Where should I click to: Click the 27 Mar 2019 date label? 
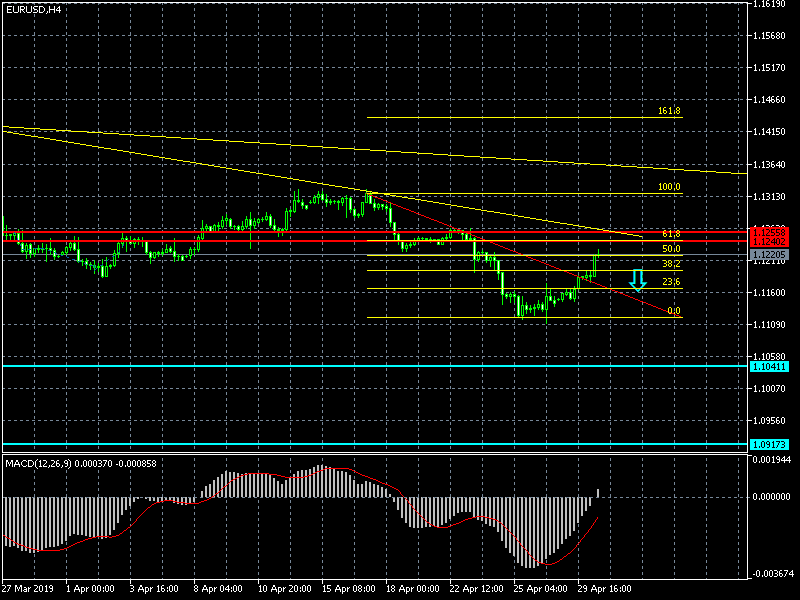pyautogui.click(x=27, y=589)
